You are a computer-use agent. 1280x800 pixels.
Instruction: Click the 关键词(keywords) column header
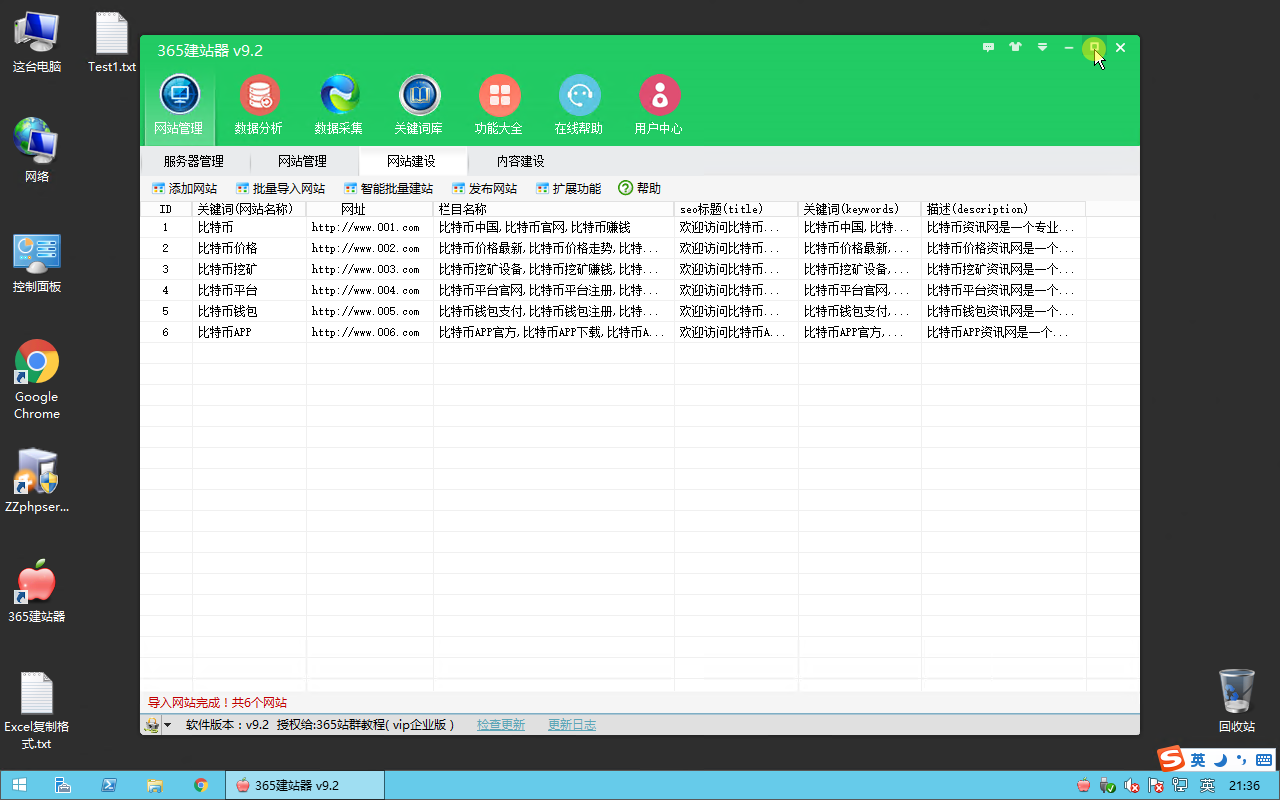(x=860, y=209)
